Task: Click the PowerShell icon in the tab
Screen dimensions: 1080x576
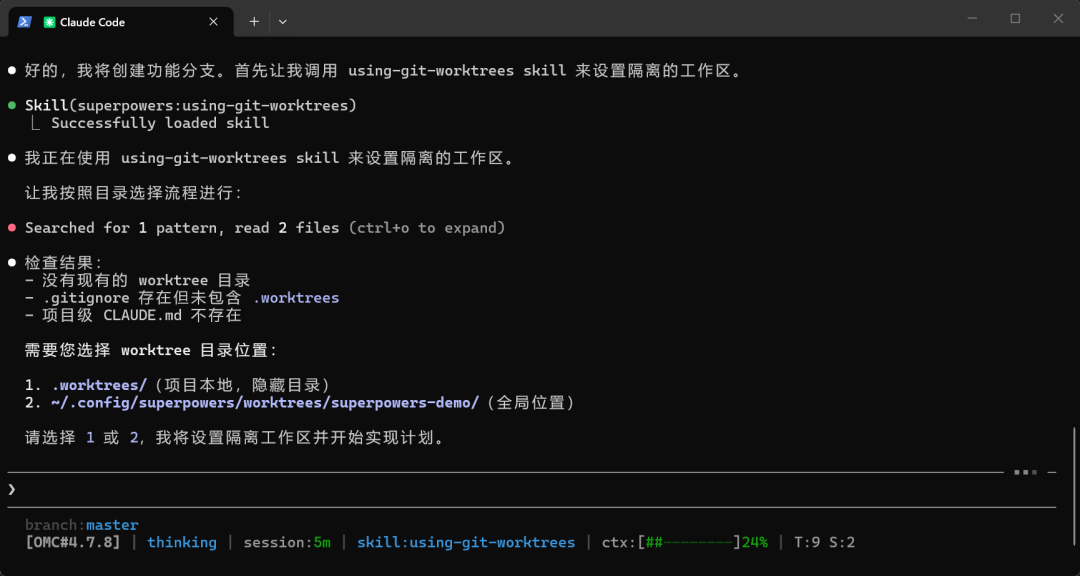Action: click(24, 21)
